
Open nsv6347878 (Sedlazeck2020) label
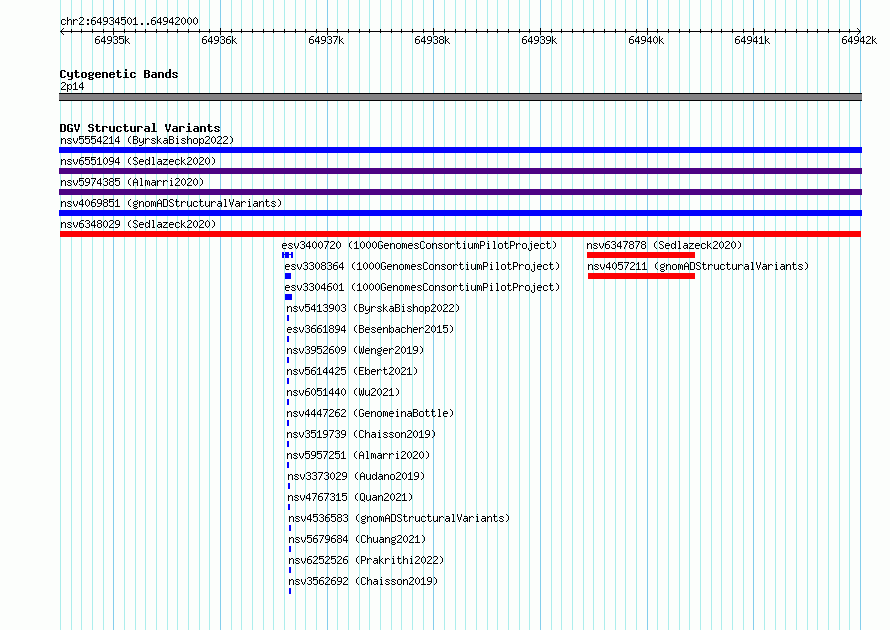pyautogui.click(x=664, y=245)
